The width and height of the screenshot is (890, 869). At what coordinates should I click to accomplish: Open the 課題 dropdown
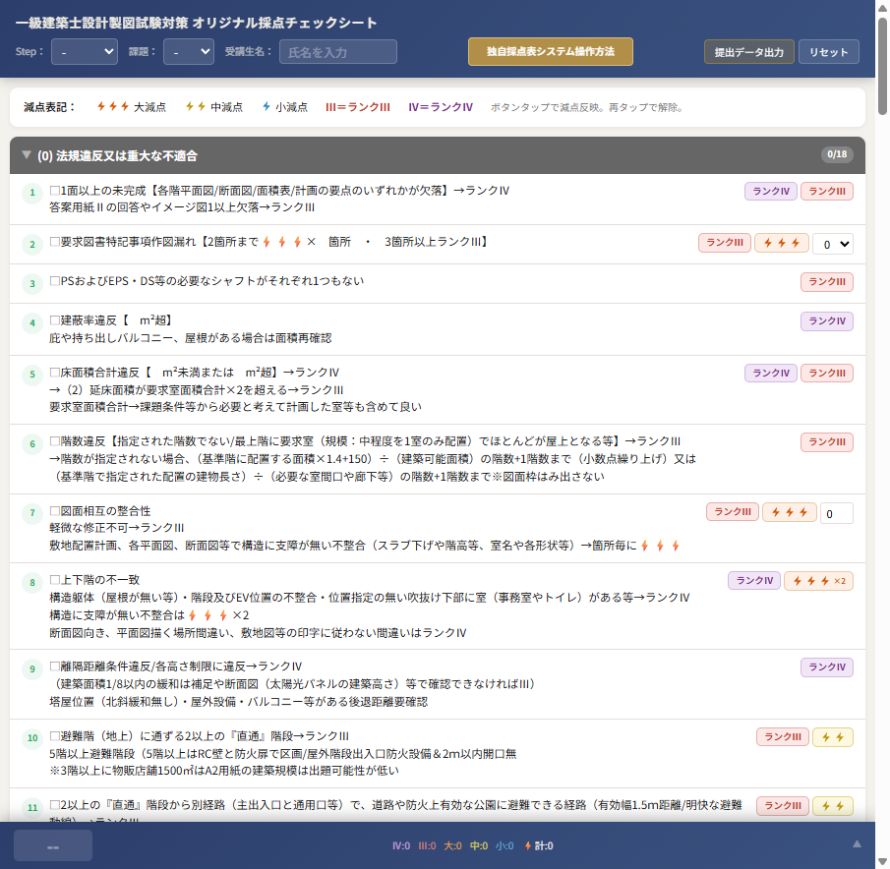tap(188, 52)
